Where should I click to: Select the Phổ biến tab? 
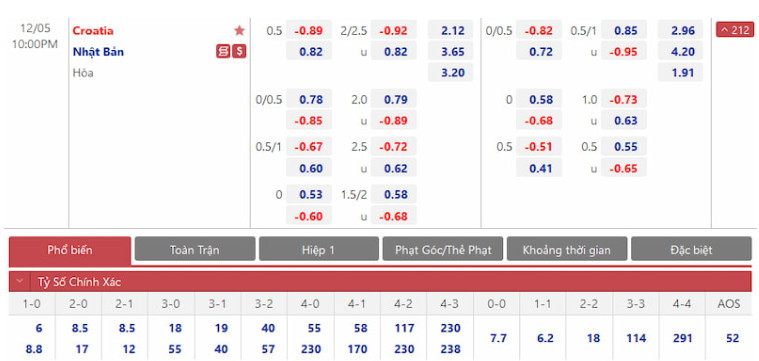[x=70, y=250]
